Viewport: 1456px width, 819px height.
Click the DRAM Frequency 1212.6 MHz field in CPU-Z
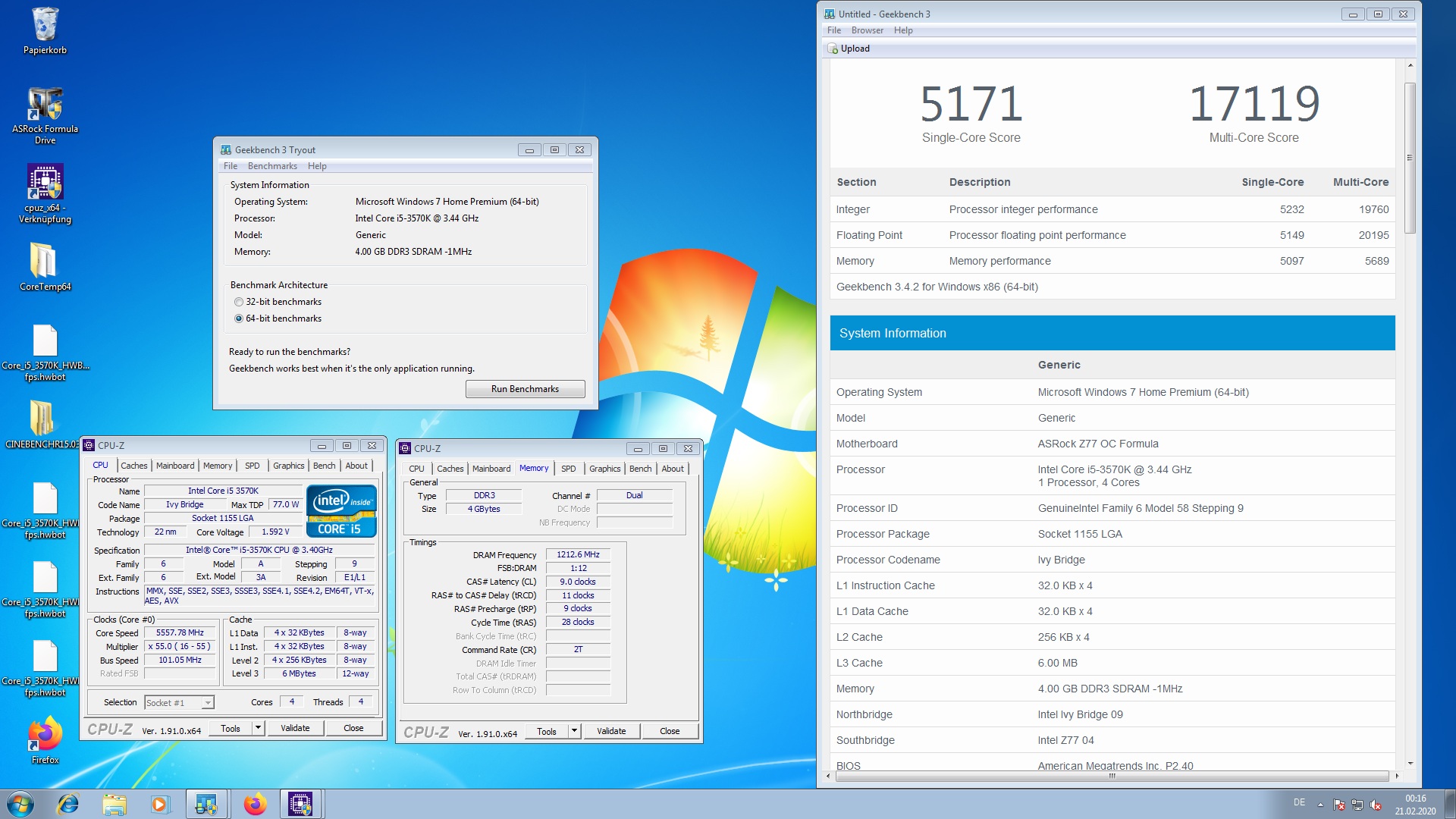578,554
